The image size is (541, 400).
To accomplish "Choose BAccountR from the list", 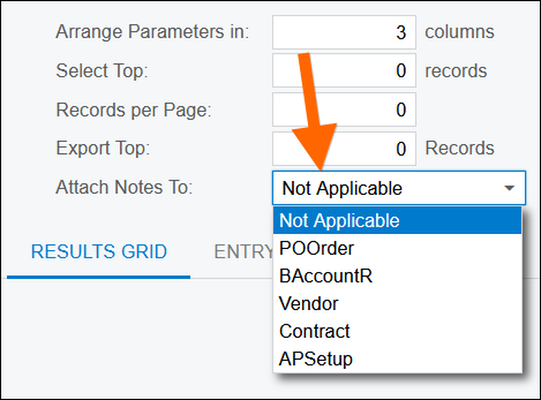I will click(397, 276).
